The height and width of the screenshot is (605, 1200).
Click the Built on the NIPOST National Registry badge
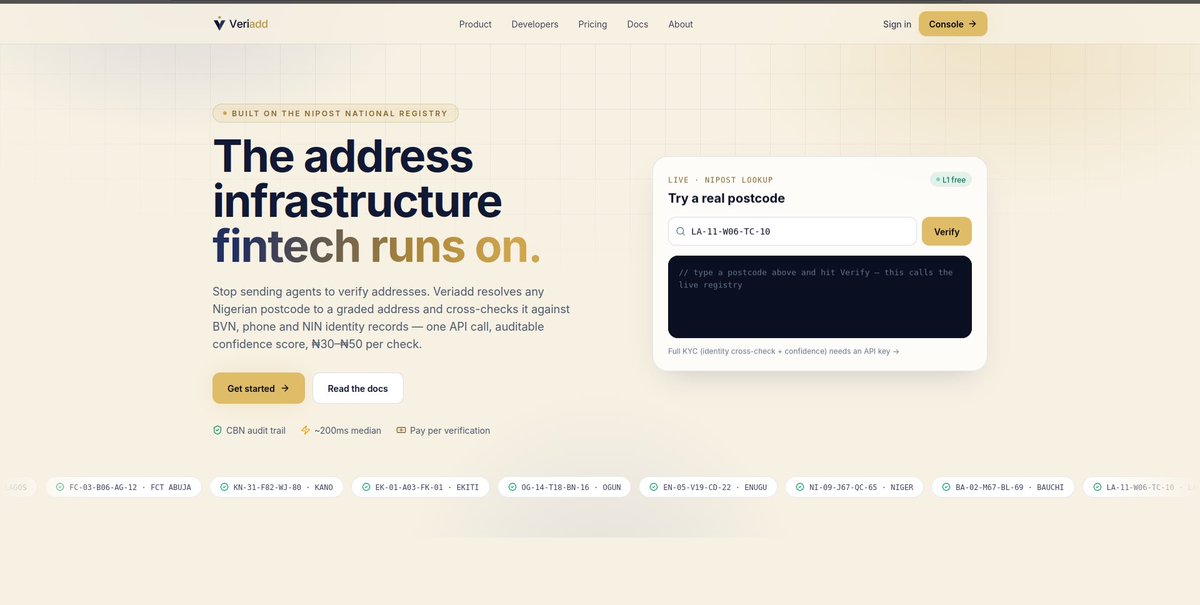click(335, 113)
